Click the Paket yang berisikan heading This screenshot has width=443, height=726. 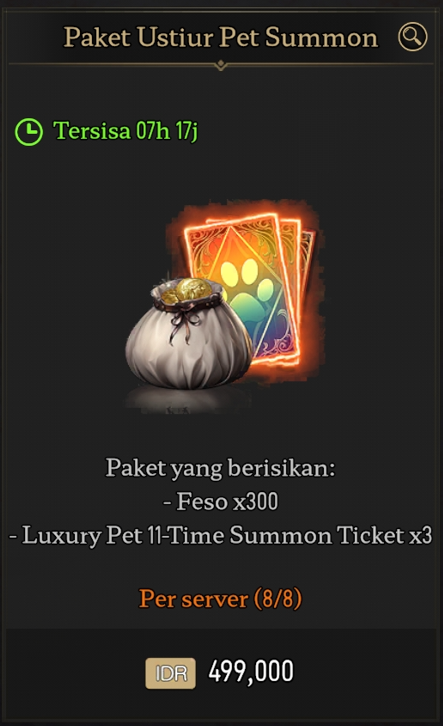pyautogui.click(x=220, y=468)
